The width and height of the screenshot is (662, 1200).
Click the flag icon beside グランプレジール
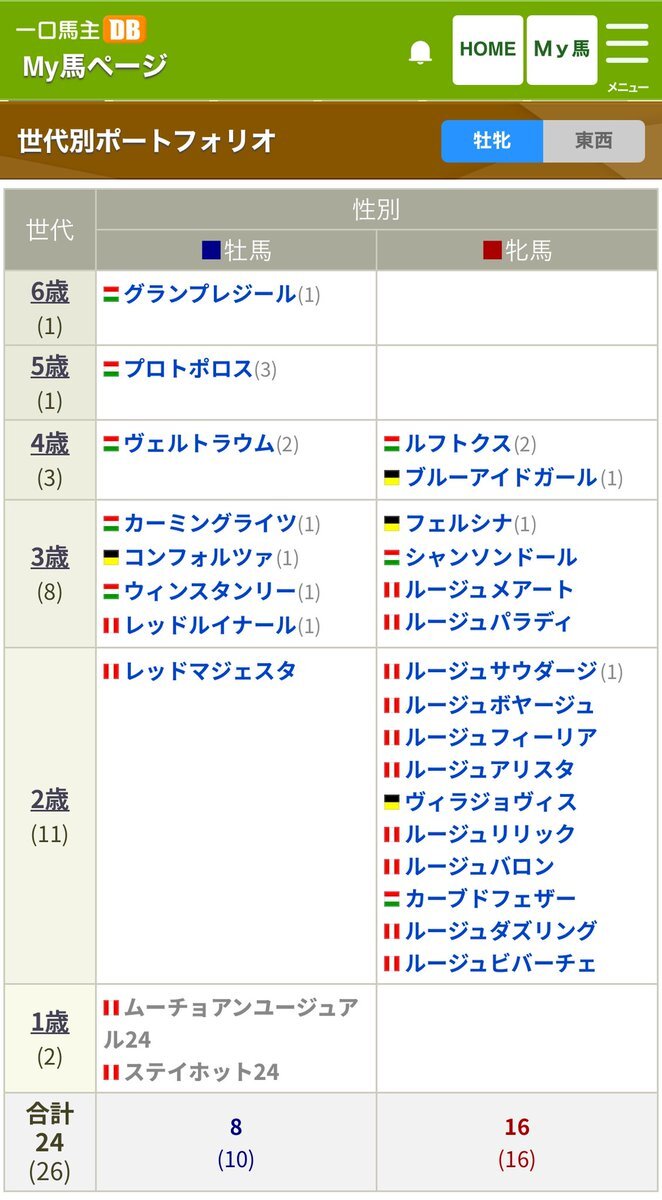pyautogui.click(x=111, y=295)
